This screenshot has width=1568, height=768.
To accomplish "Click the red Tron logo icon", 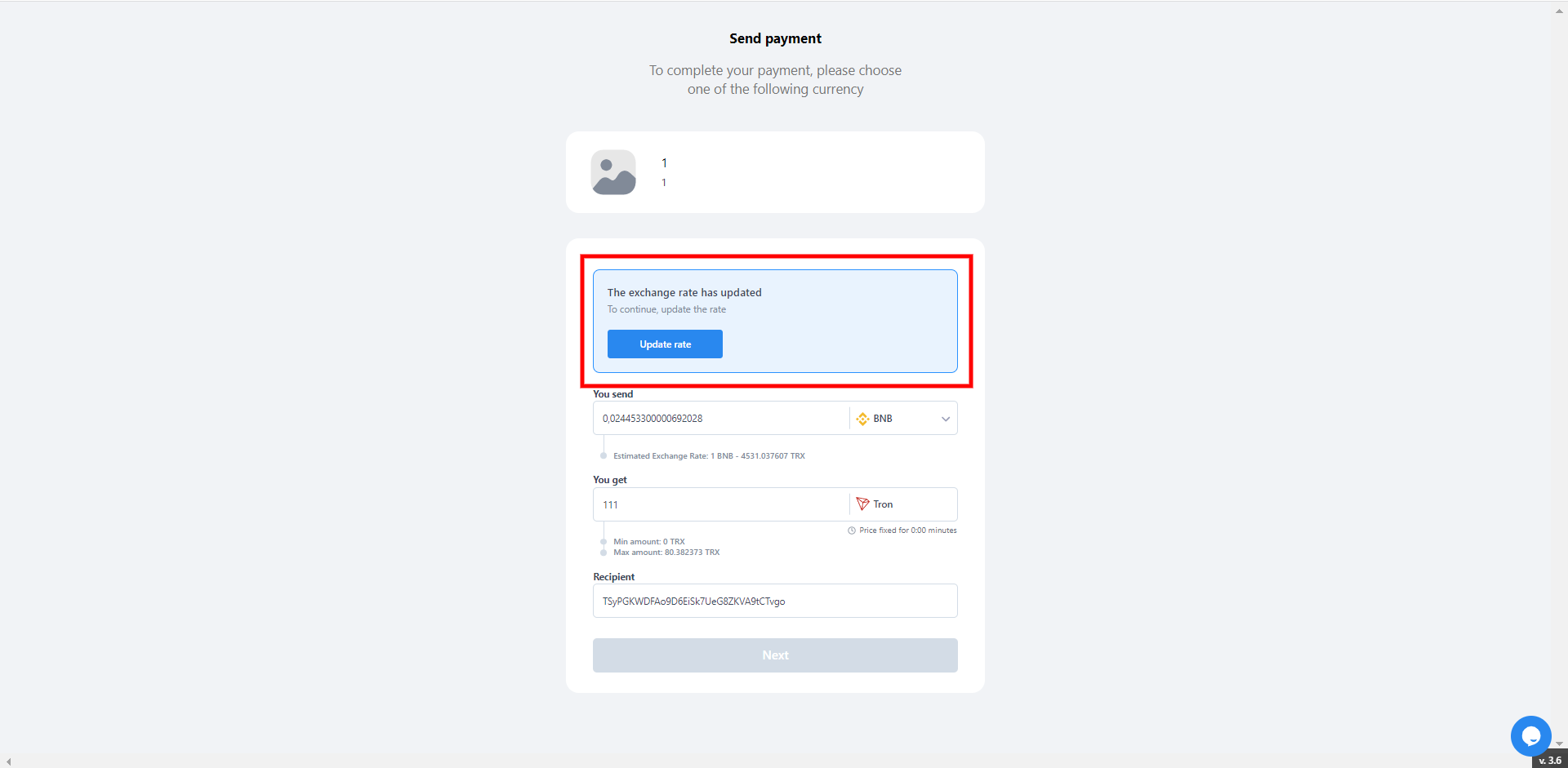I will pyautogui.click(x=862, y=504).
